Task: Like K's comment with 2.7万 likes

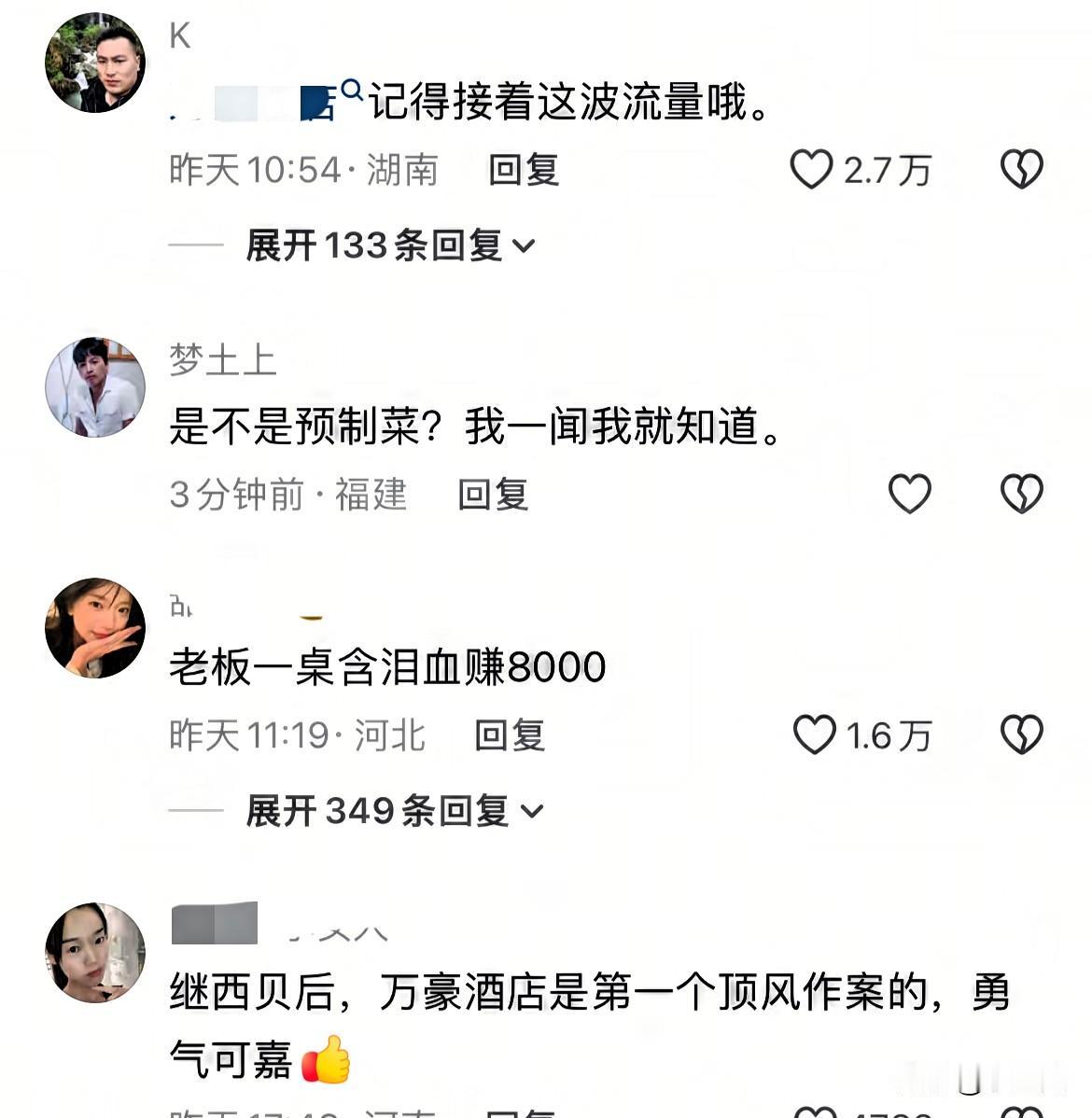Action: click(811, 170)
